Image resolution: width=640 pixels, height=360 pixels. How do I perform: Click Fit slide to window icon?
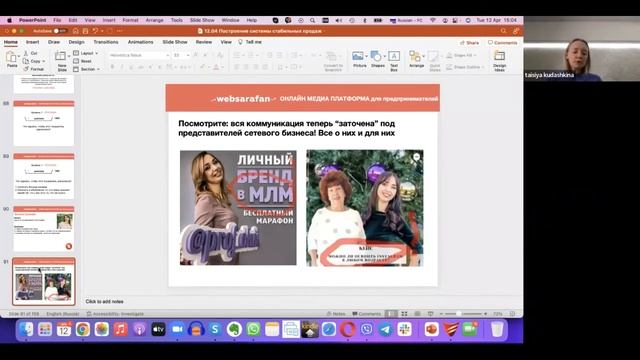tap(512, 314)
